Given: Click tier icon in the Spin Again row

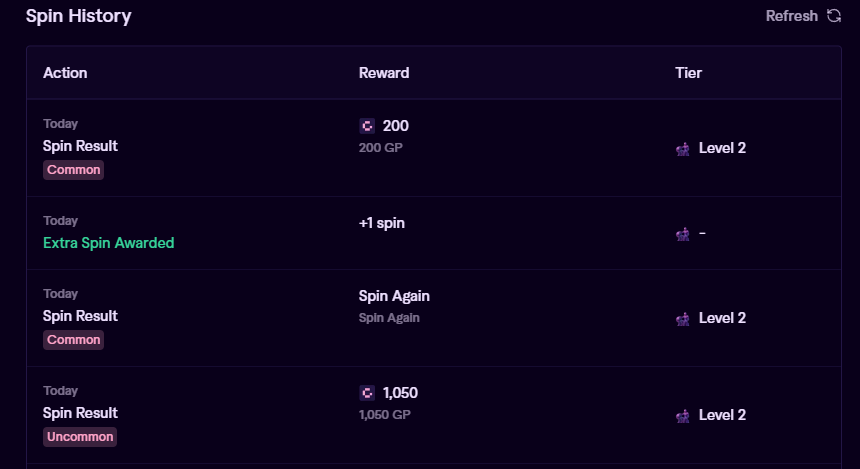Looking at the screenshot, I should (683, 319).
